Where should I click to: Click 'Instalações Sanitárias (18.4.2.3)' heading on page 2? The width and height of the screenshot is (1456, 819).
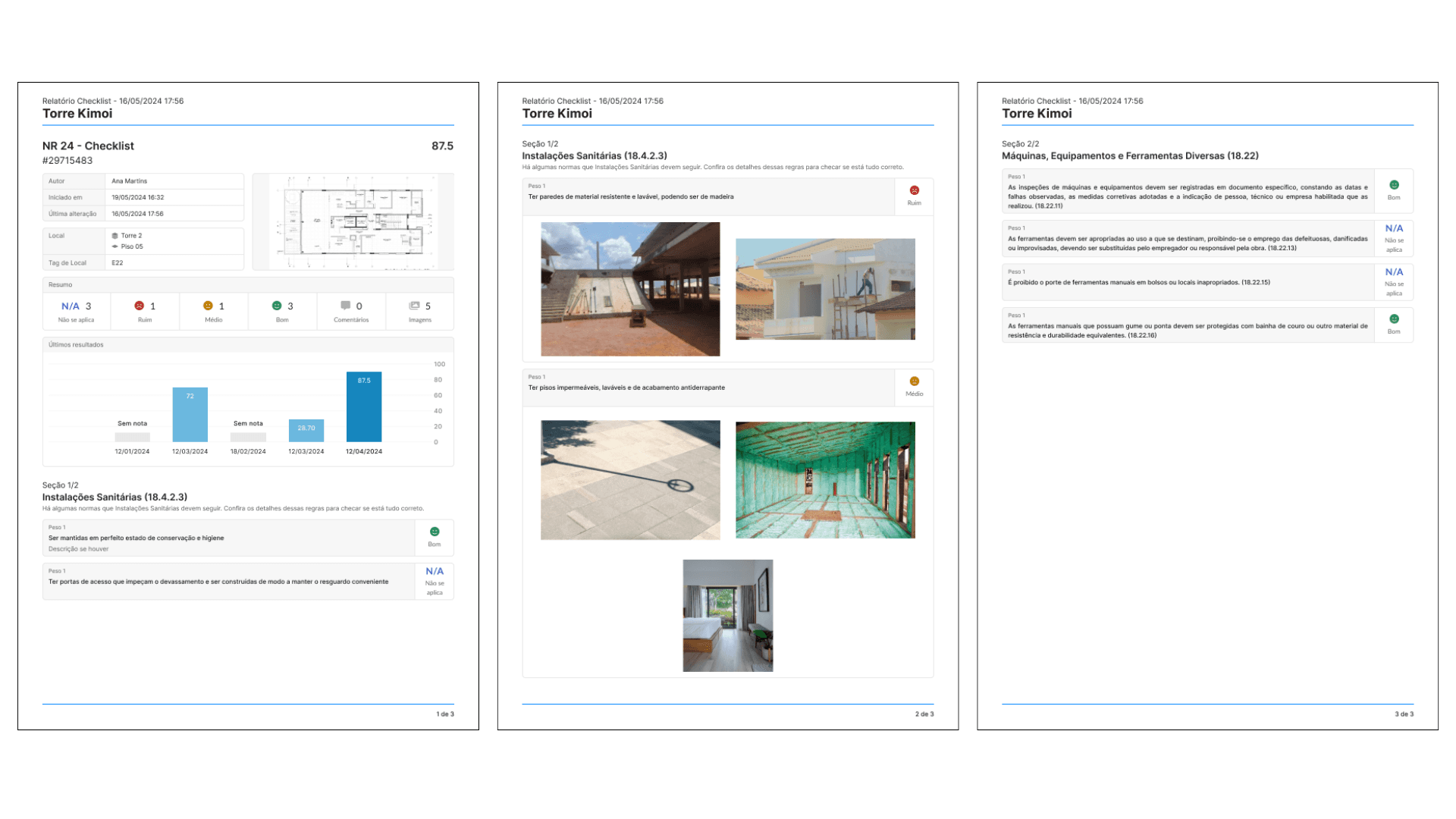(x=595, y=155)
